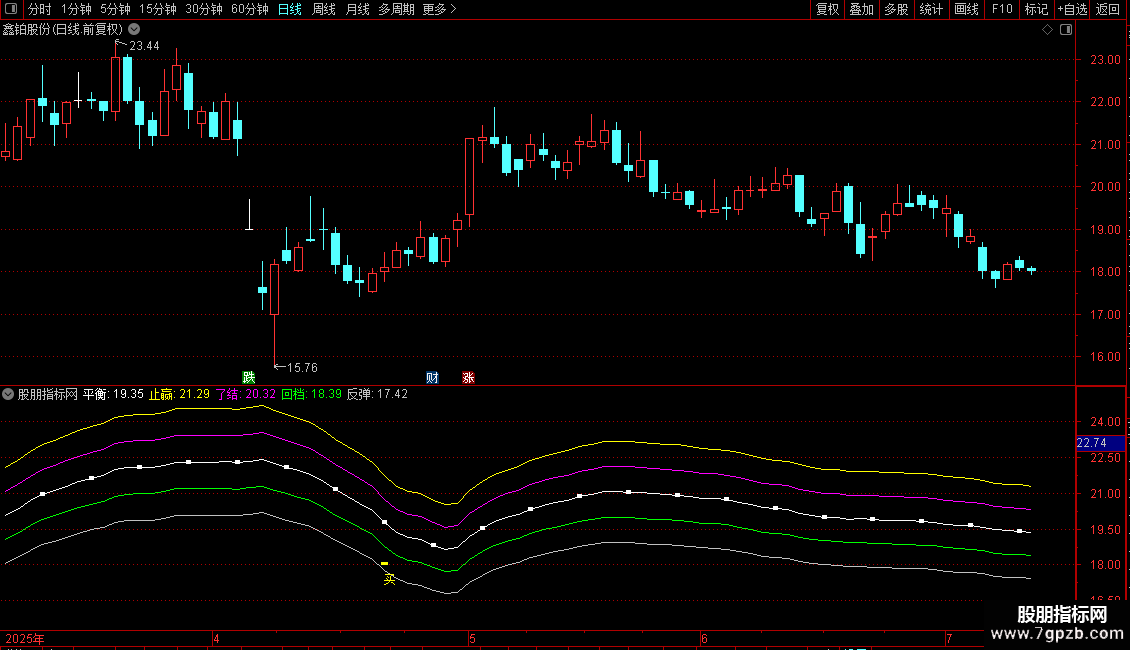This screenshot has width=1130, height=650.
Task: Click month 7 on the time axis
Action: 949,638
